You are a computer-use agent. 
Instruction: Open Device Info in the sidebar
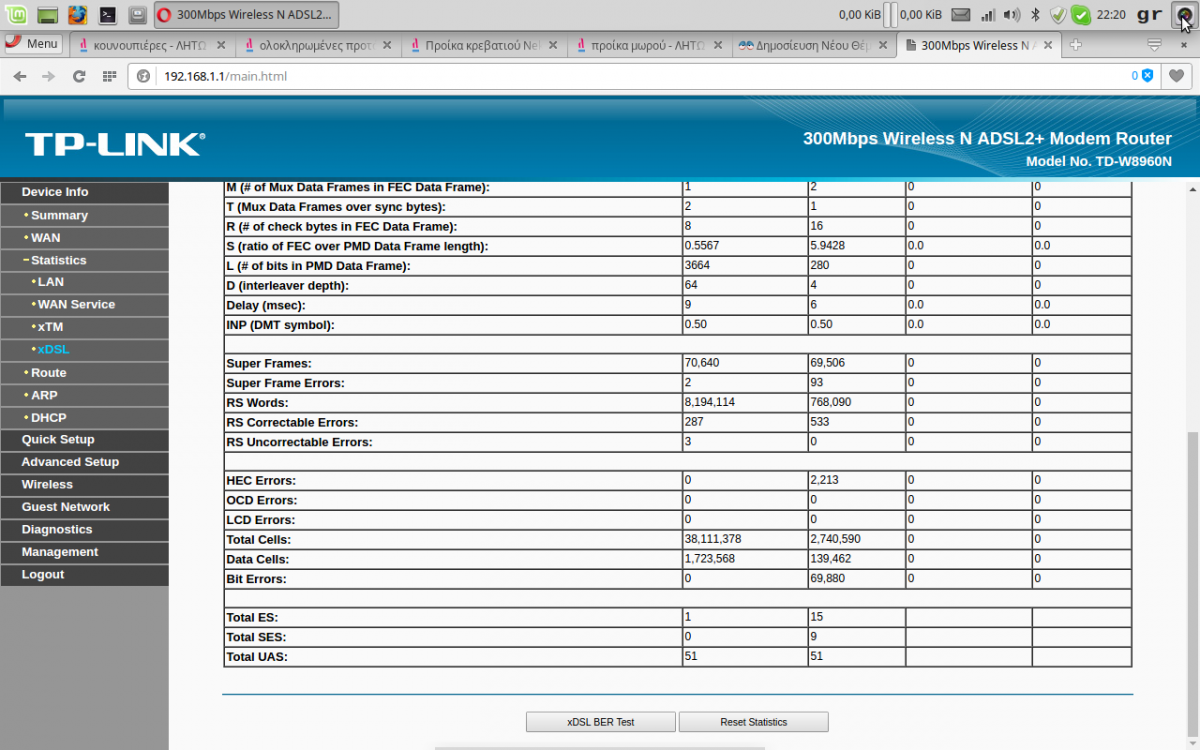click(x=84, y=192)
